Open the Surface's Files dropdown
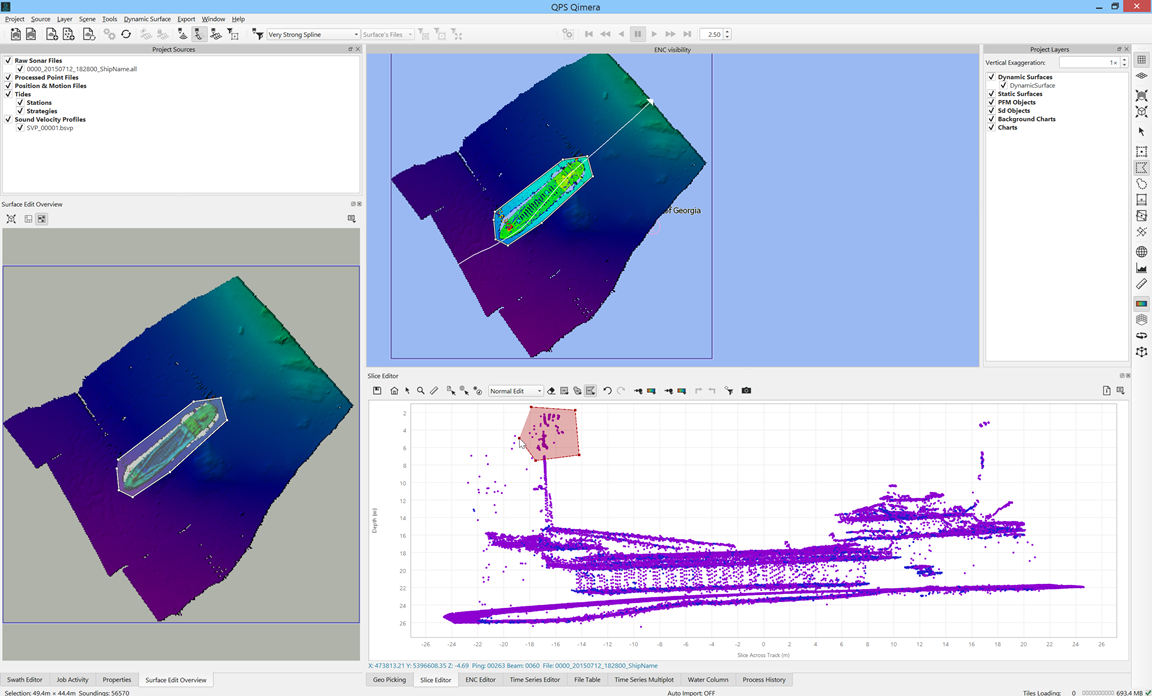 click(x=387, y=35)
